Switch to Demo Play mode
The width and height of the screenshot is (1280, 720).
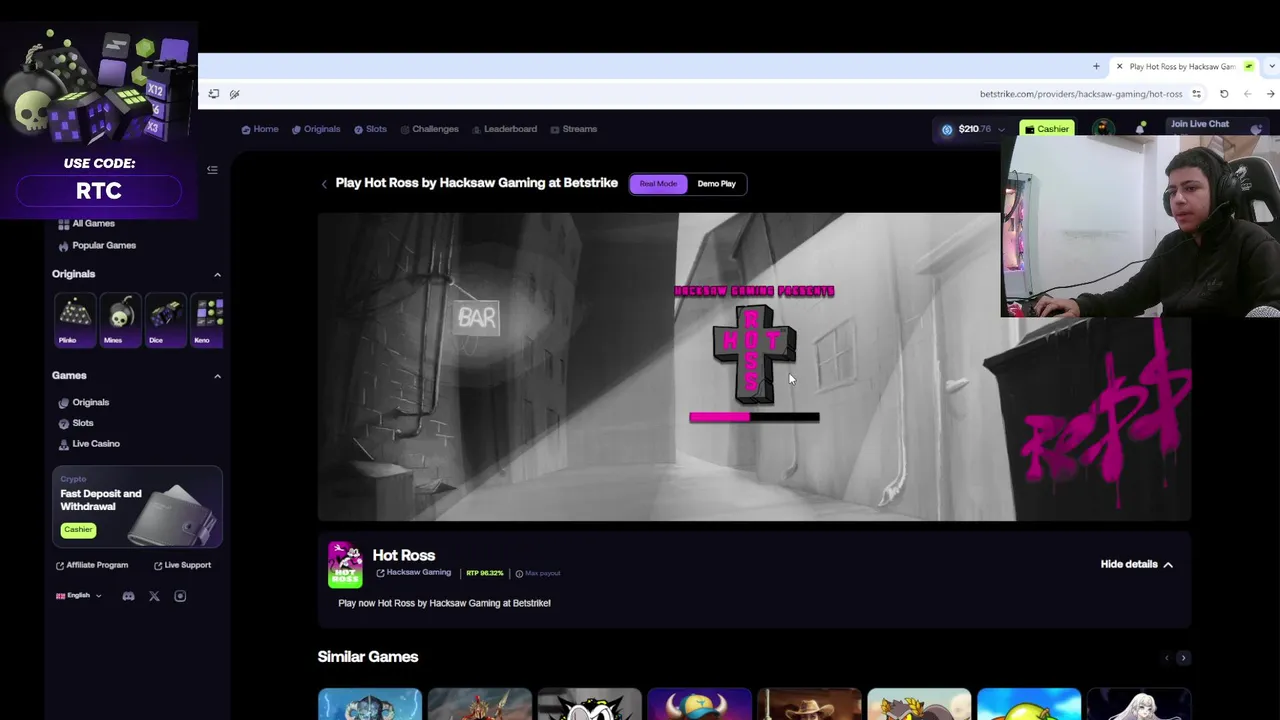[x=716, y=184]
